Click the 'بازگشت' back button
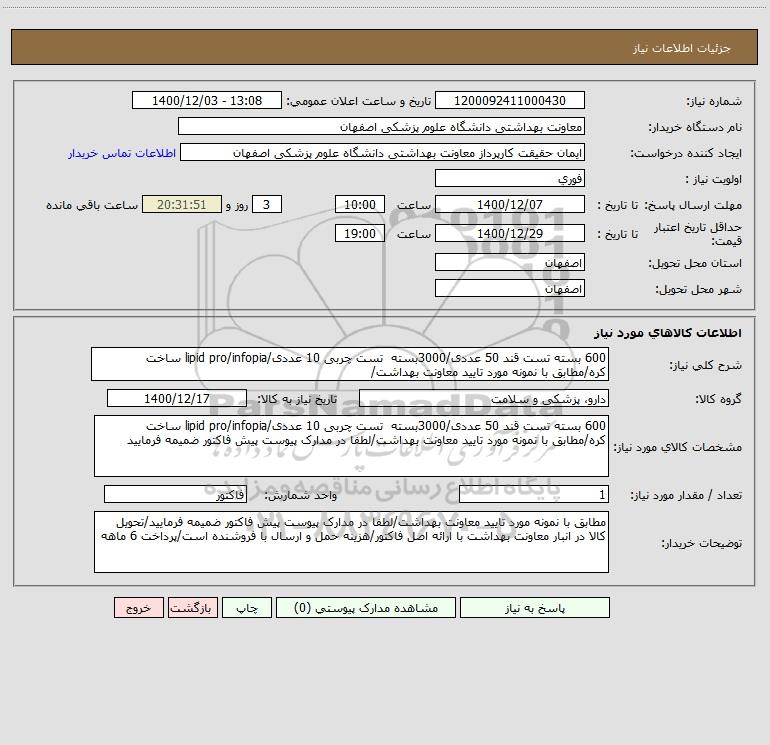This screenshot has height=745, width=770. (x=192, y=608)
